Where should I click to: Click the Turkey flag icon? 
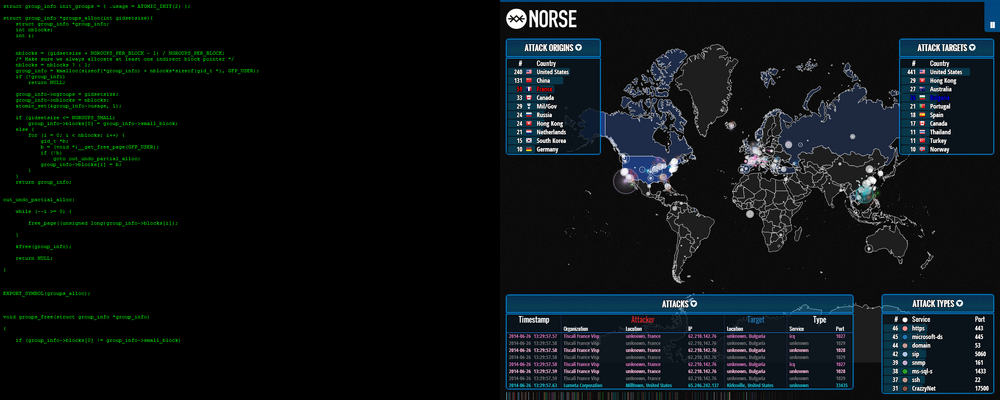point(922,141)
